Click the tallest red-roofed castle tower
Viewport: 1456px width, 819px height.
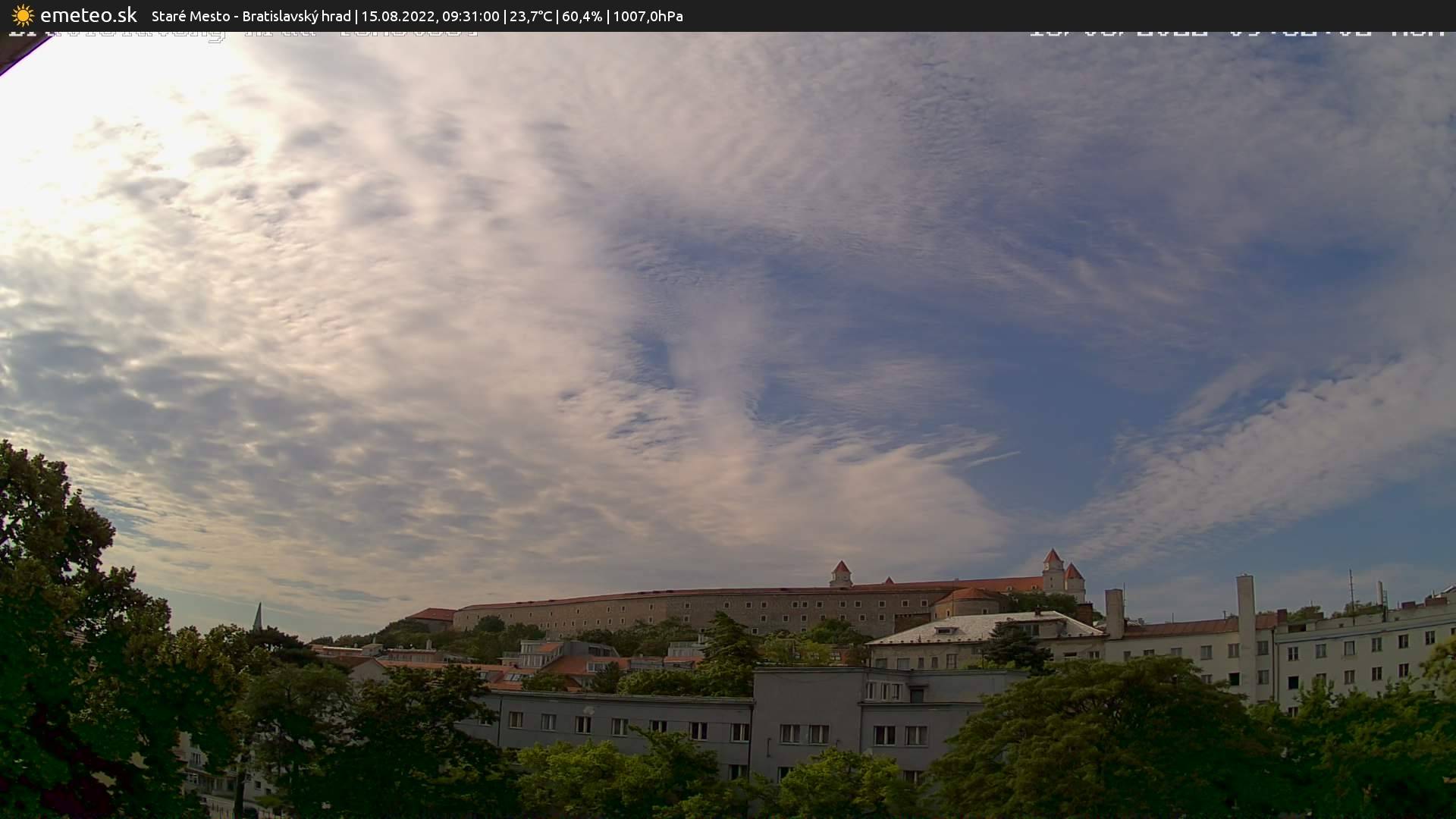click(x=1053, y=570)
